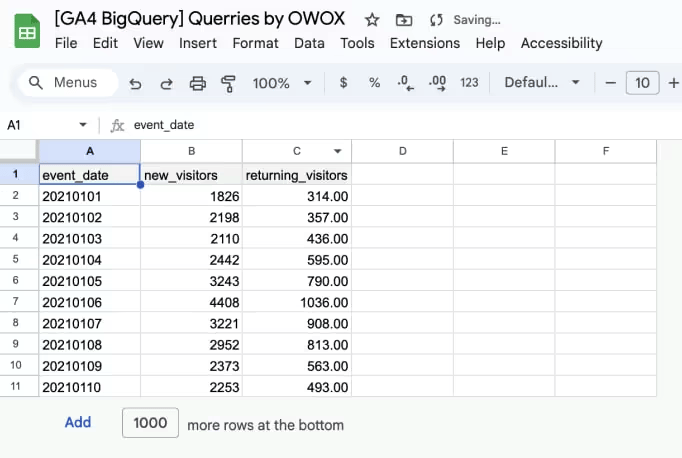
Task: Format as currency with dollar icon
Action: click(x=343, y=83)
